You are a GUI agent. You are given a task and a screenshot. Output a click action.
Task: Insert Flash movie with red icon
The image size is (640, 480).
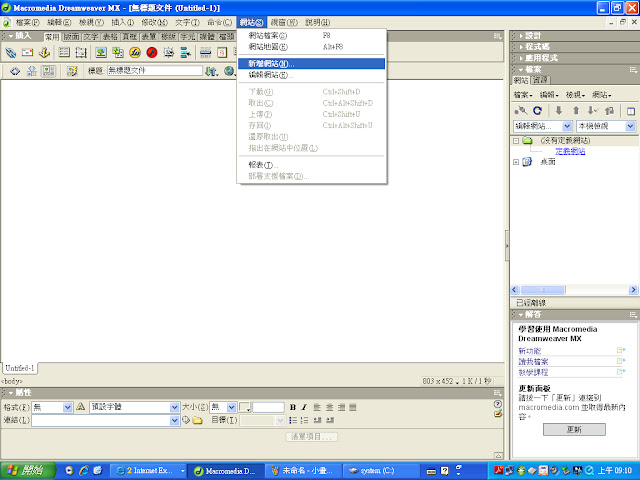click(x=152, y=52)
